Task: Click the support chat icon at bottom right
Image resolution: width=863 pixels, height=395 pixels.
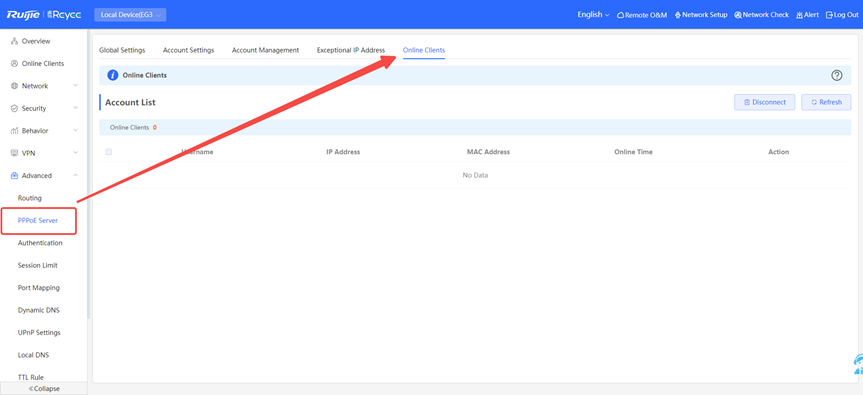Action: point(858,365)
